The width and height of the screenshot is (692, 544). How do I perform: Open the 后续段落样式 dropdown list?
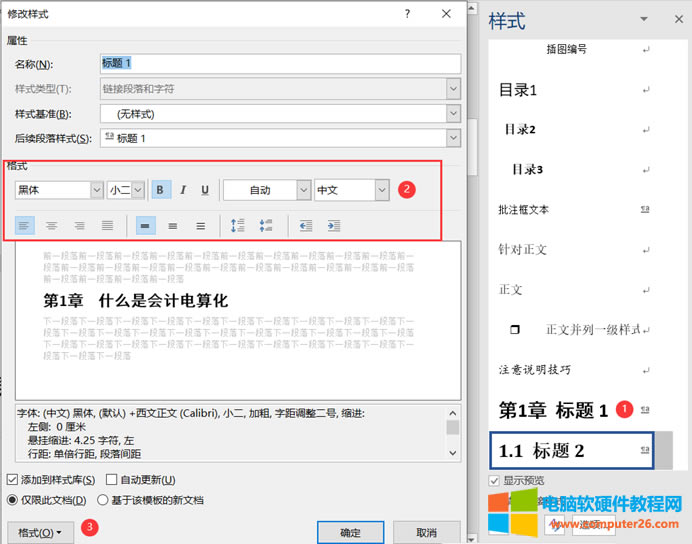click(453, 138)
